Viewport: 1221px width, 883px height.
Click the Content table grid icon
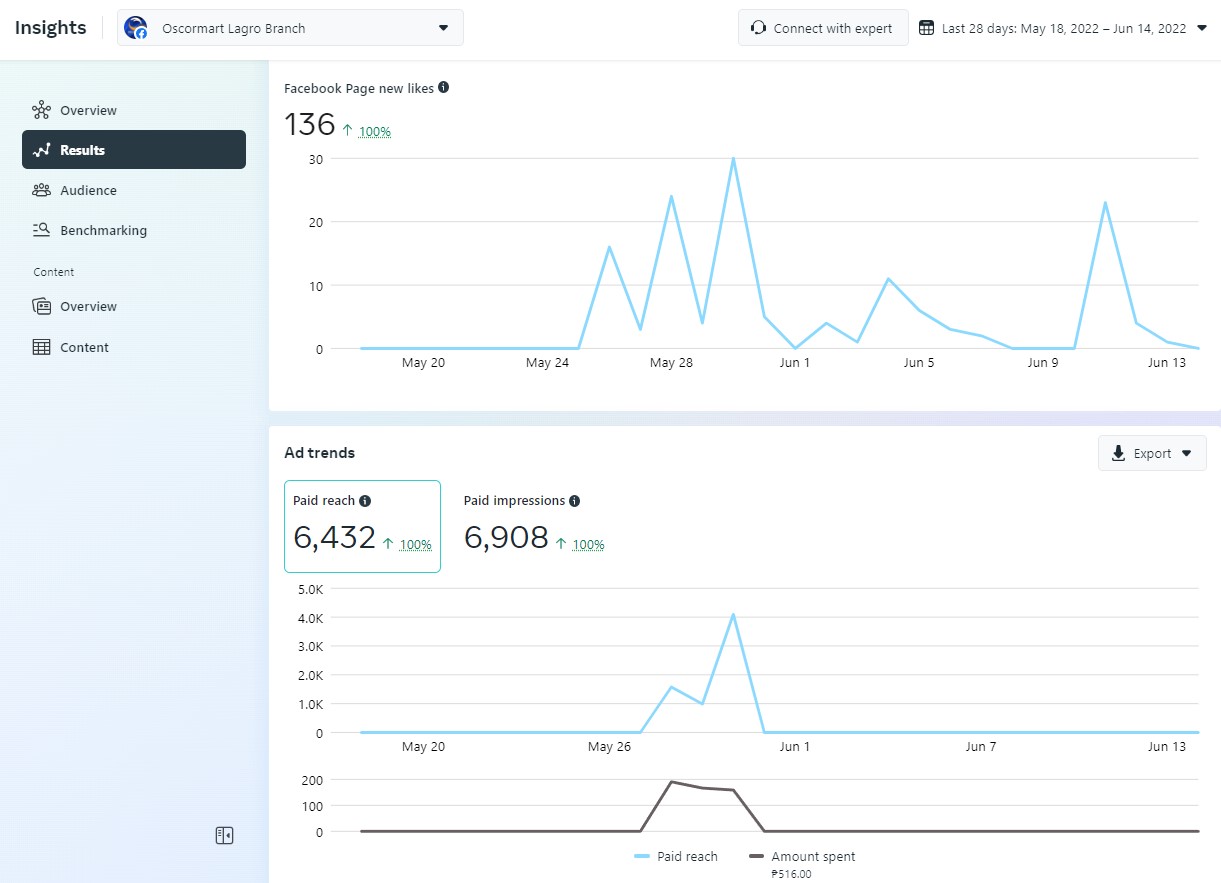click(x=41, y=347)
